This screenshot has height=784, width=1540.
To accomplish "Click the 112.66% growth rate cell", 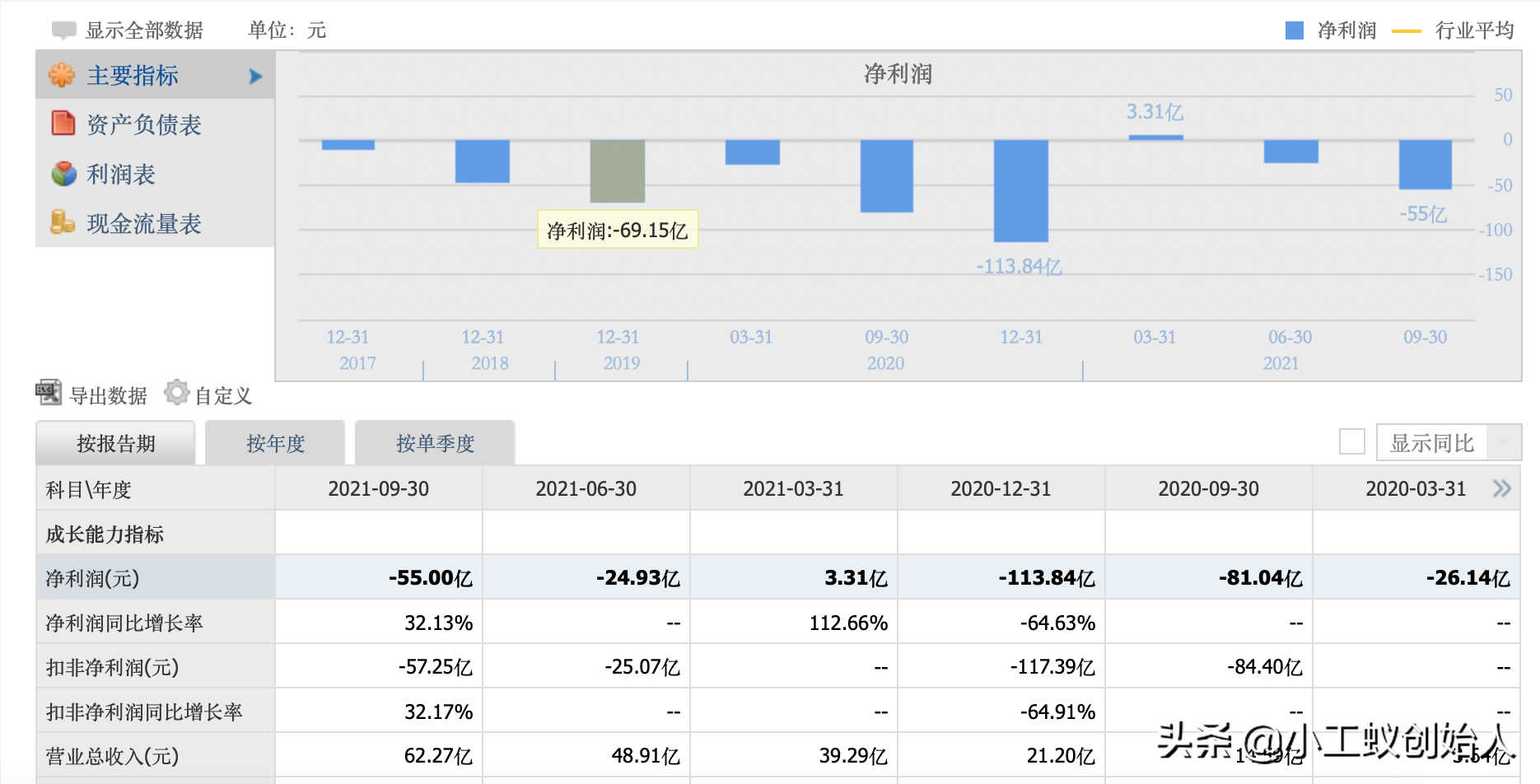I will (x=794, y=622).
